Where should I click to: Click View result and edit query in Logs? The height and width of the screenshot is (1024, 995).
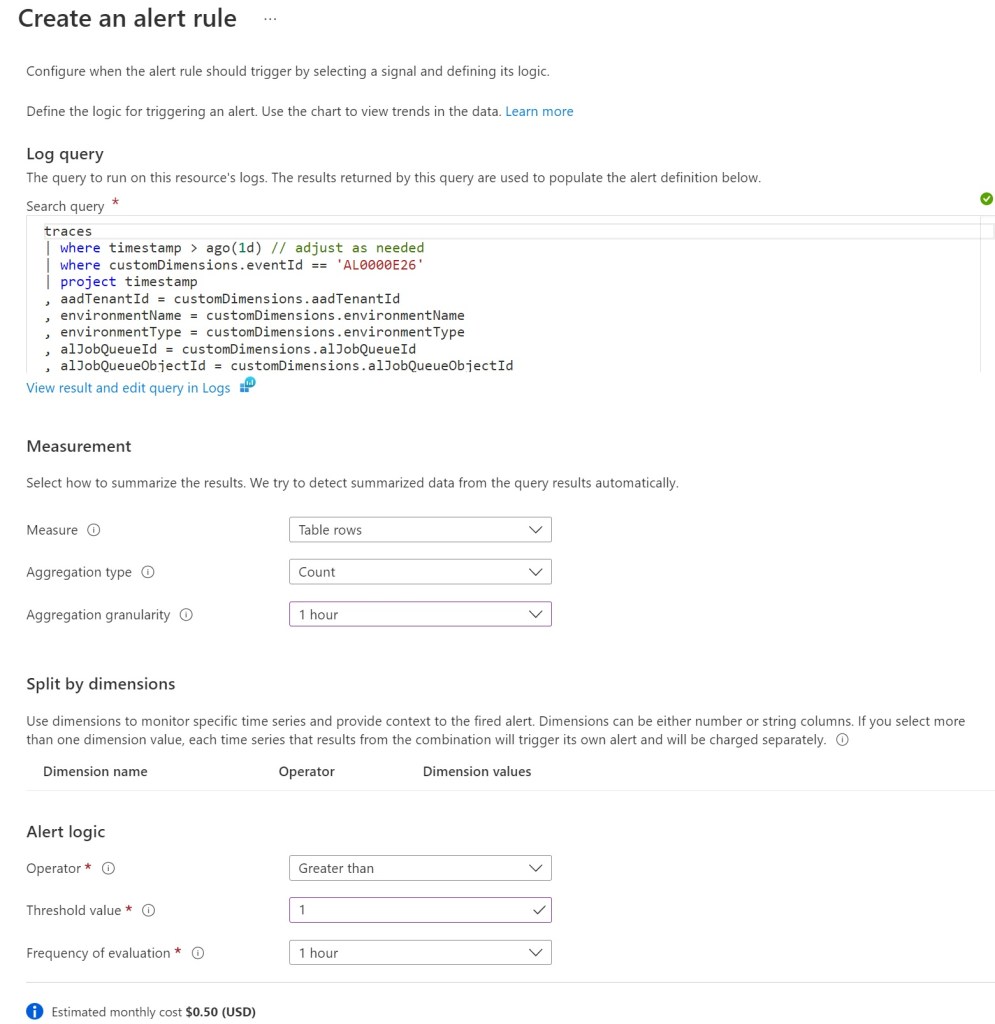tap(128, 388)
